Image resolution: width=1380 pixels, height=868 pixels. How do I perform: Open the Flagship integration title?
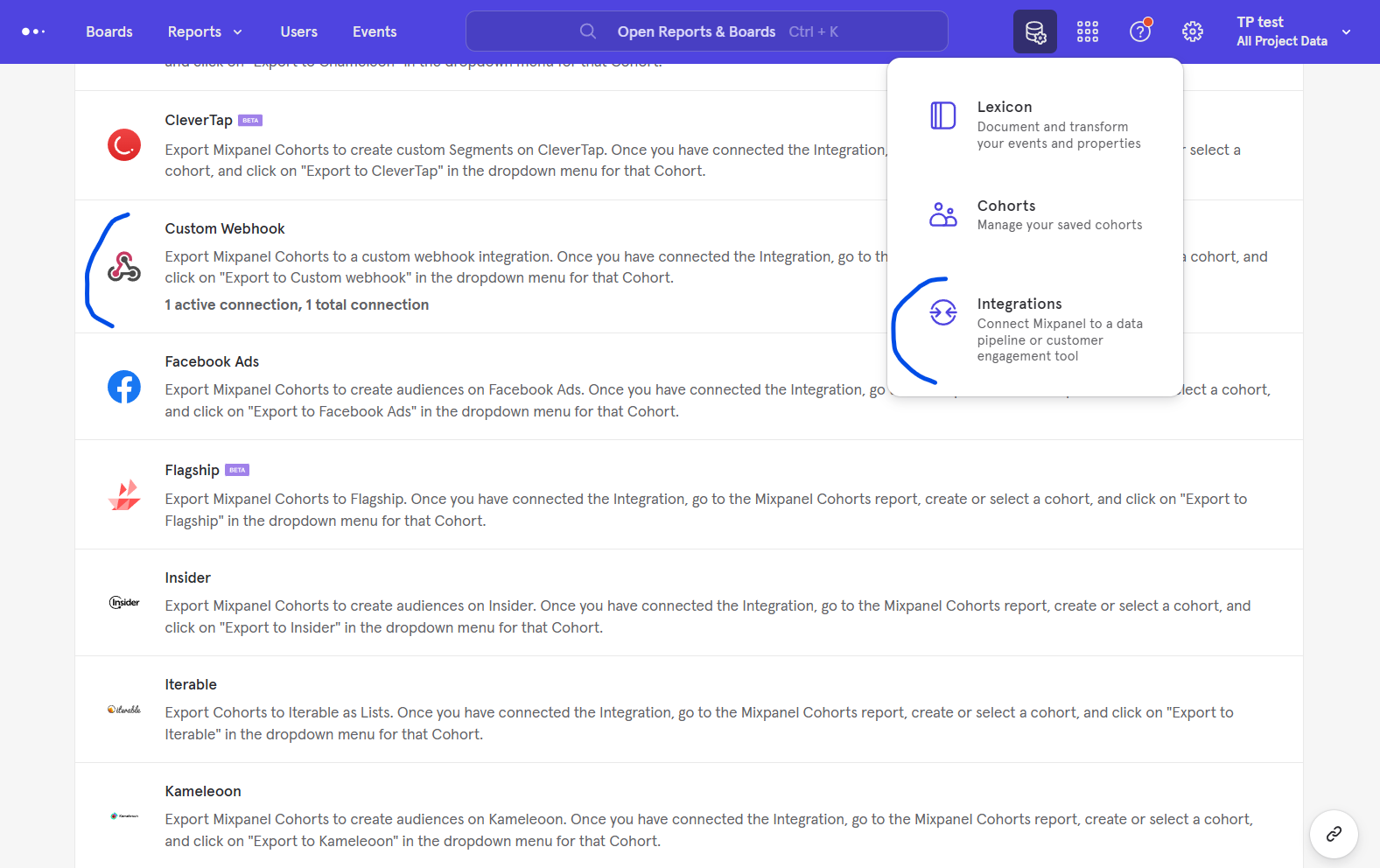(192, 470)
